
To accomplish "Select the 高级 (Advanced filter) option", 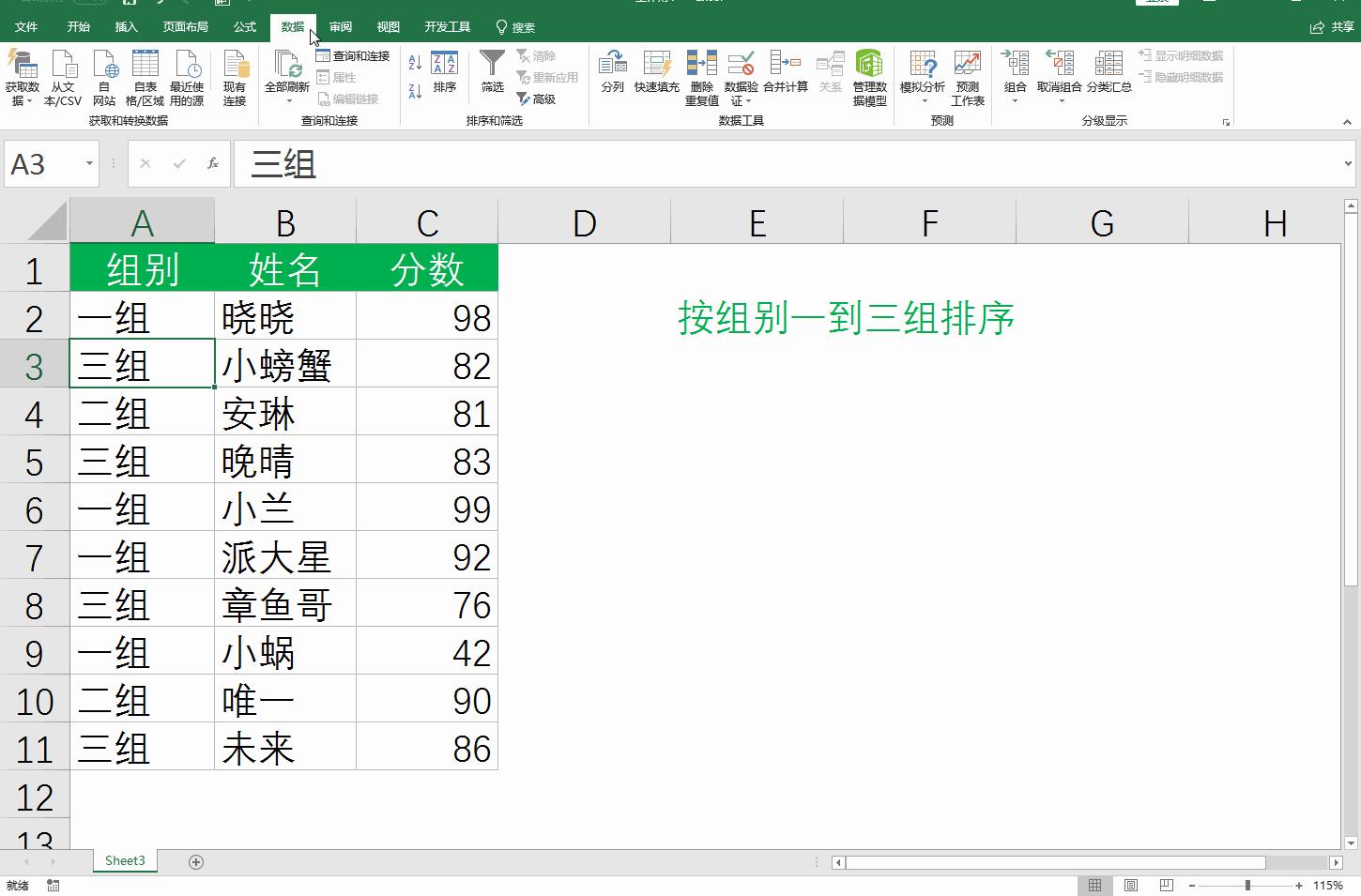I will pos(542,98).
